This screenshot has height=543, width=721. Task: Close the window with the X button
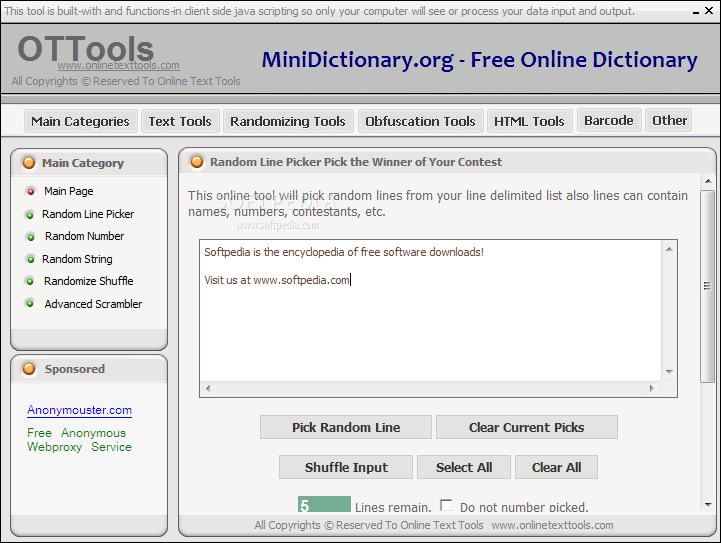pos(709,10)
